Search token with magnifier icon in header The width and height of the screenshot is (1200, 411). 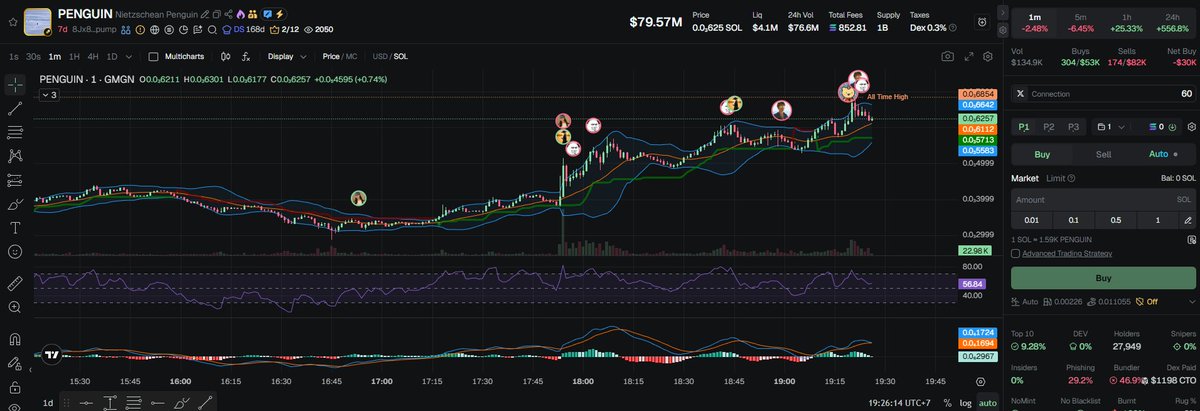pos(212,30)
